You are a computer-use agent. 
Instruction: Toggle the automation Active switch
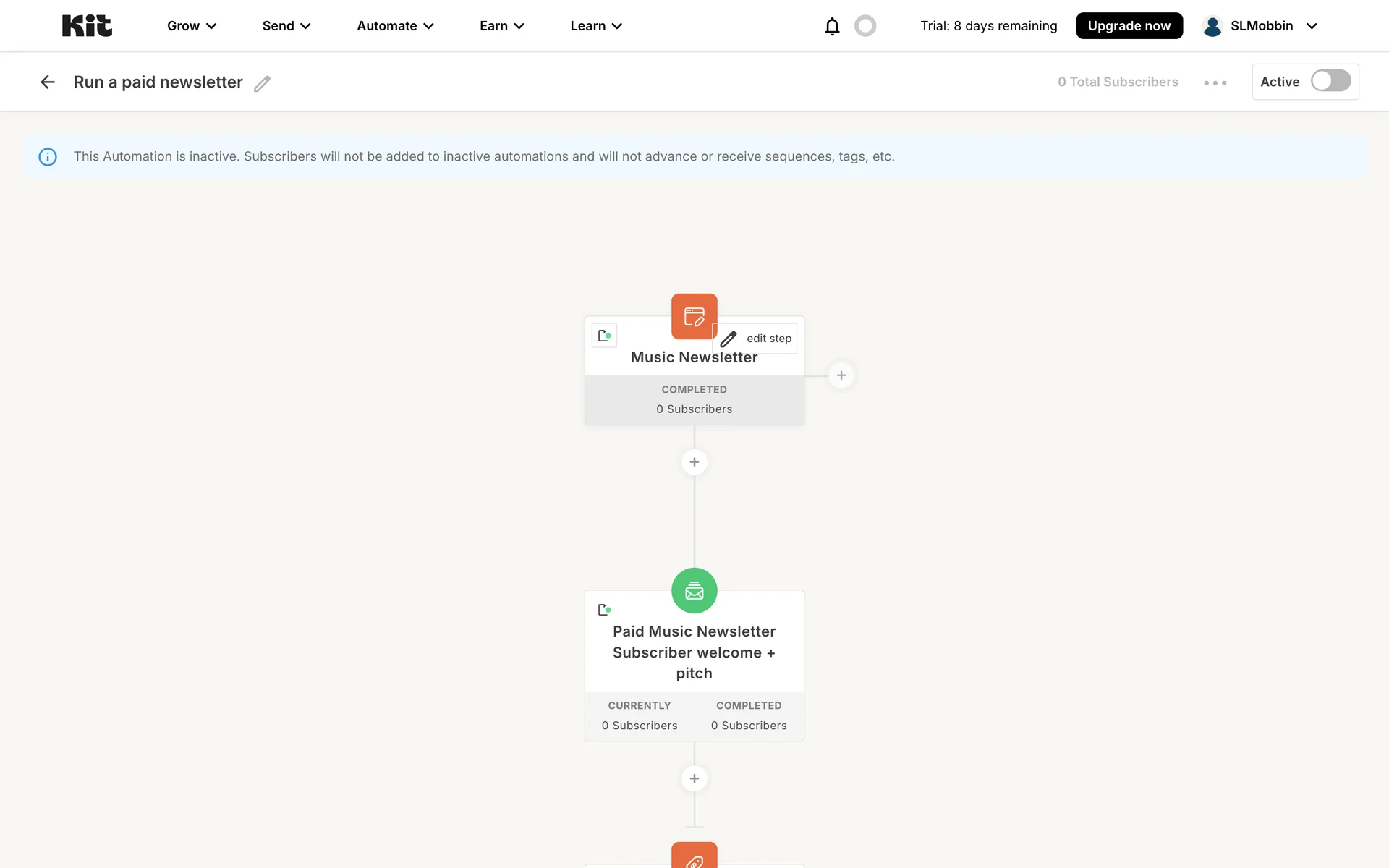tap(1330, 81)
